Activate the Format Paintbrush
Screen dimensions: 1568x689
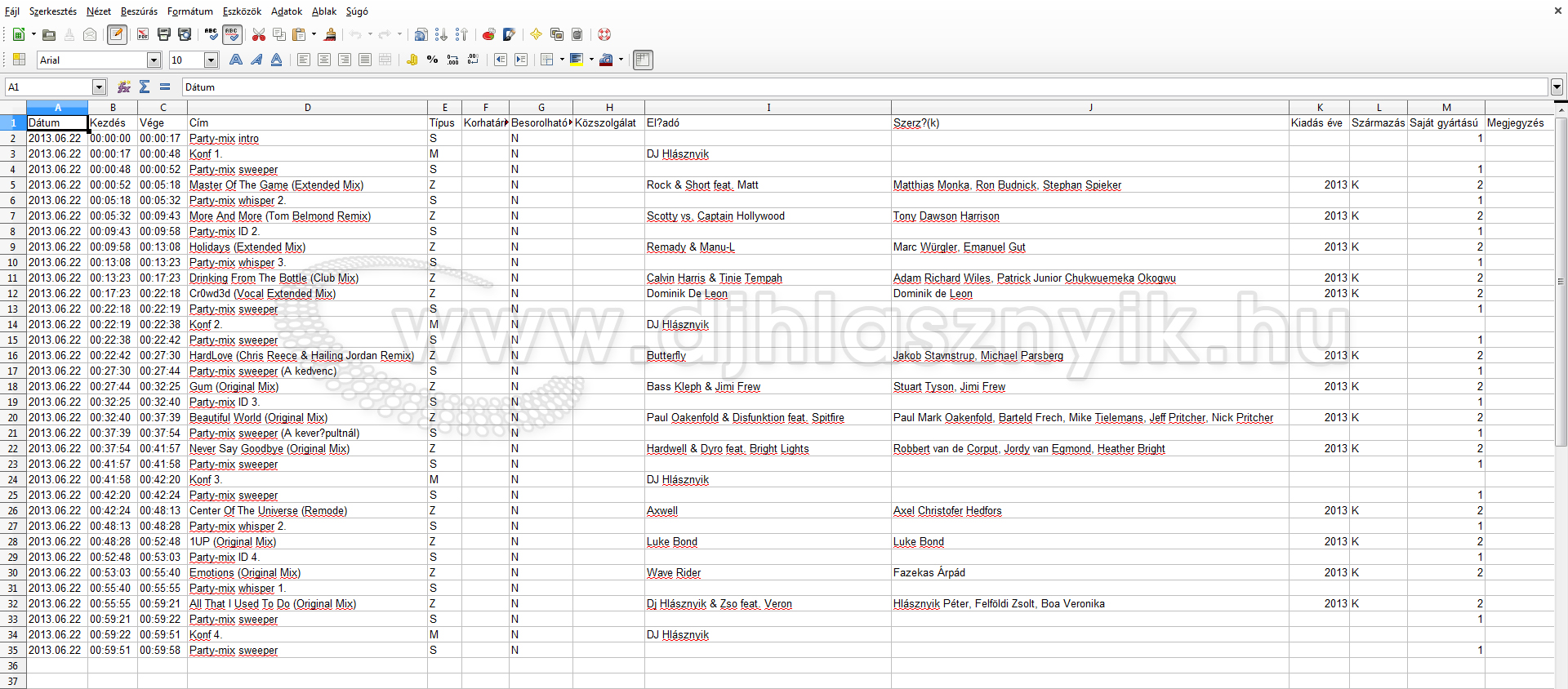click(330, 34)
